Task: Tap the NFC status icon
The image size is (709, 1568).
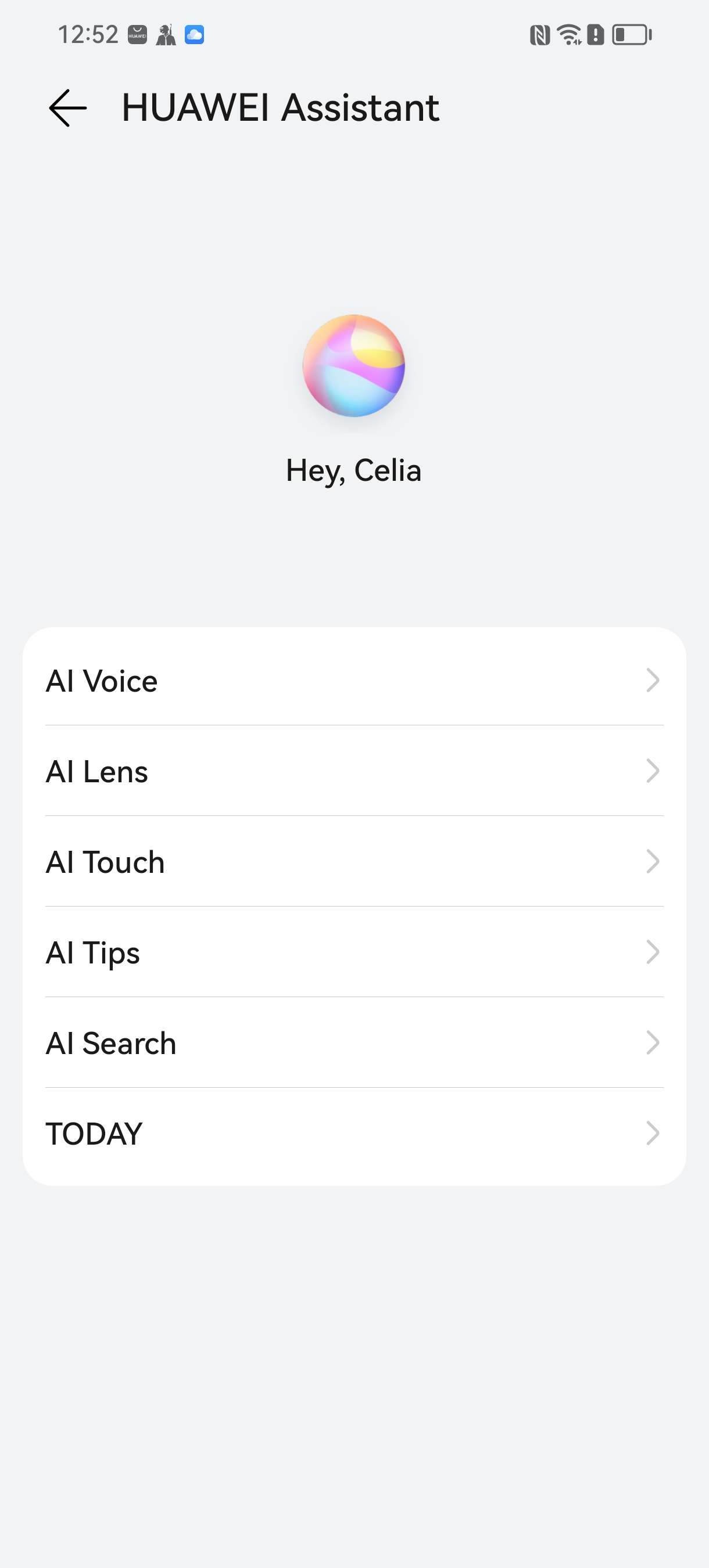Action: point(540,35)
